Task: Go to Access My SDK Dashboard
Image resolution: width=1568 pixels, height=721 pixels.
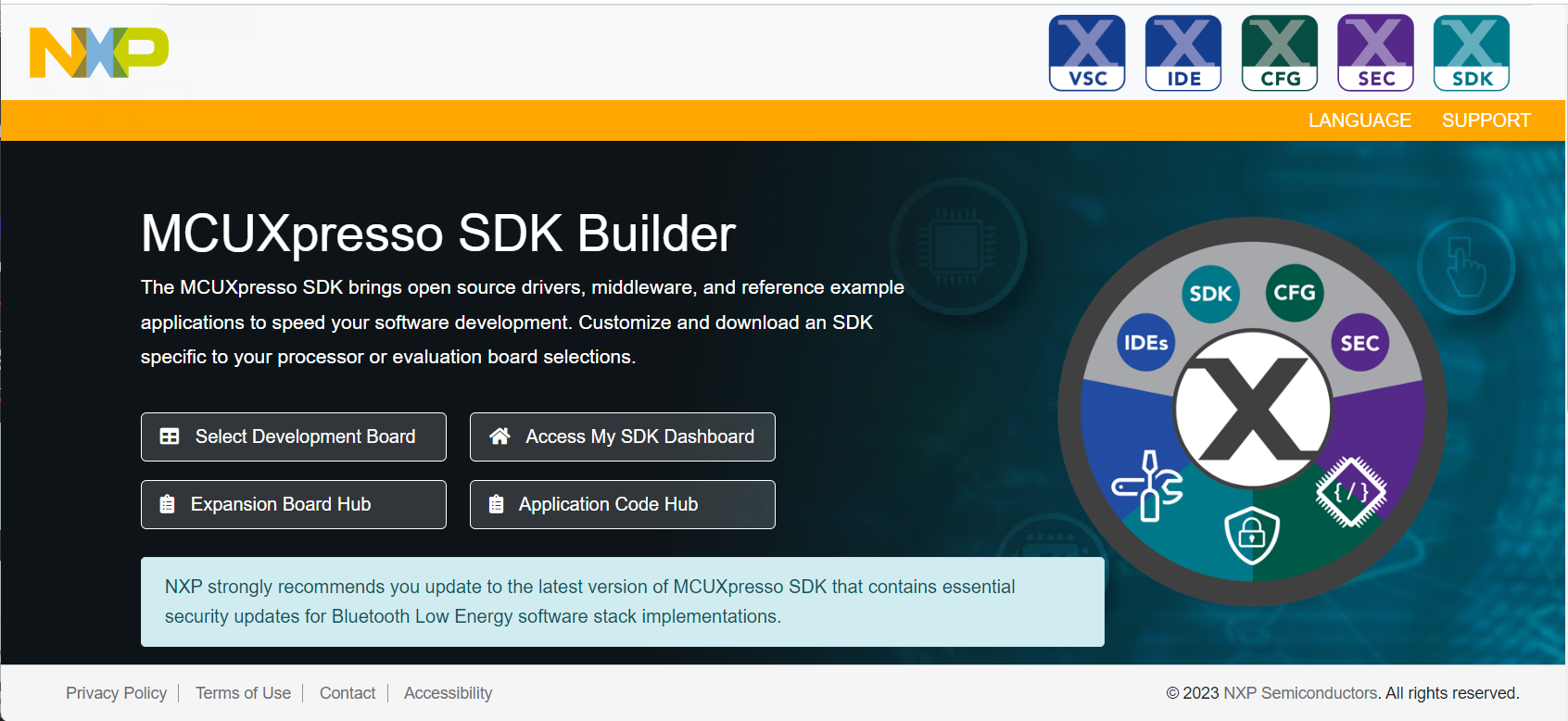Action: coord(622,436)
